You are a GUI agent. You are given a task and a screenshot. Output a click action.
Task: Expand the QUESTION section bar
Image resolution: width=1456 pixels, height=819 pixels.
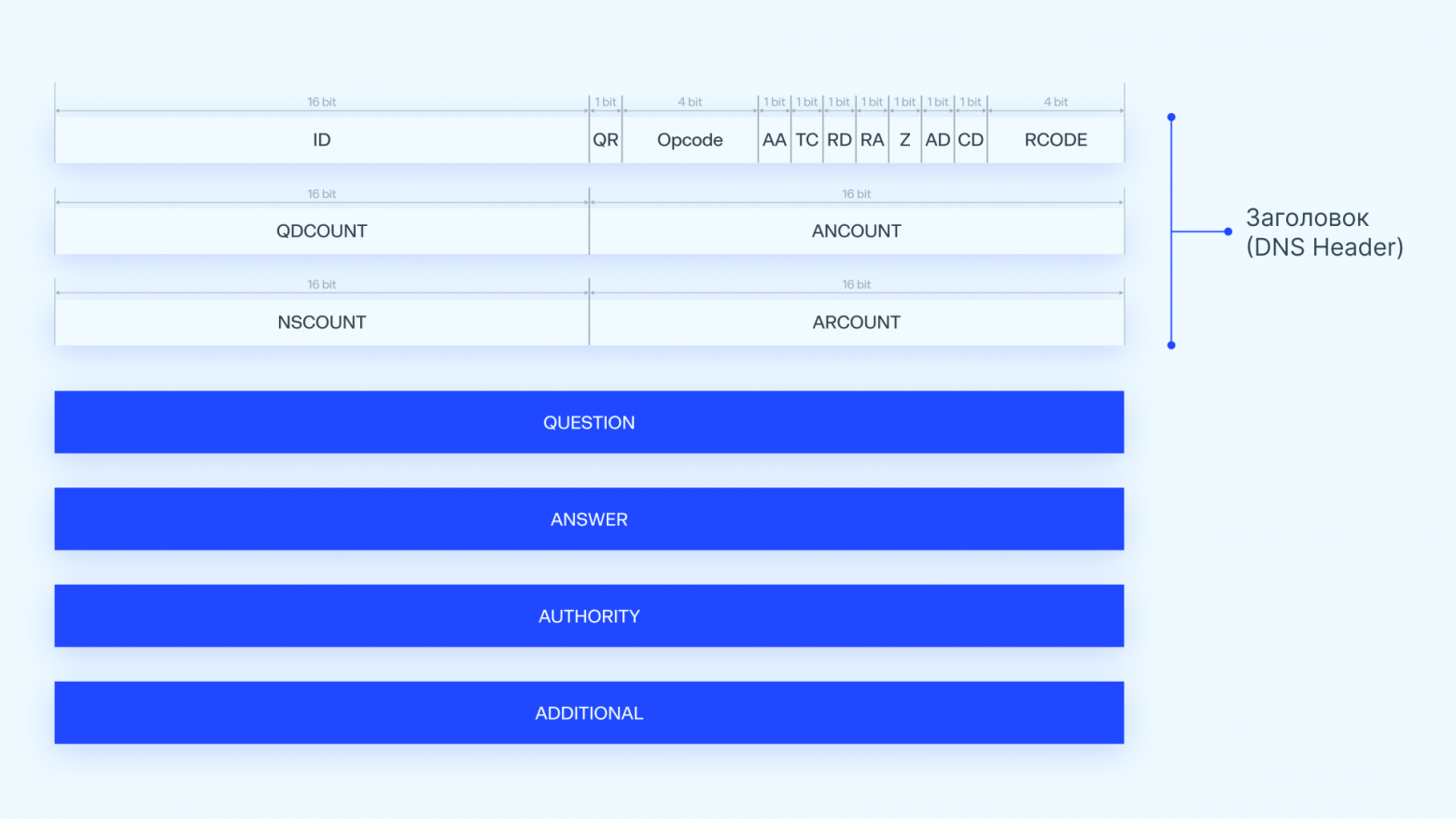pyautogui.click(x=589, y=422)
